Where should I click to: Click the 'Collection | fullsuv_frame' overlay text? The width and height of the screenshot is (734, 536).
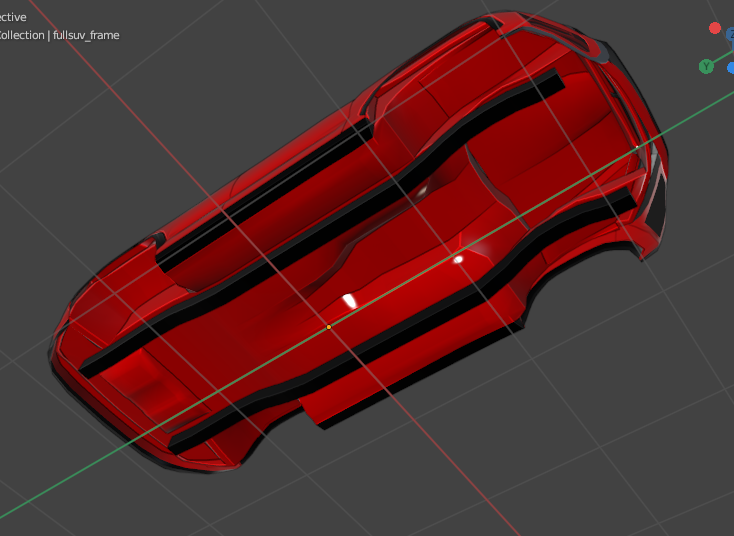pos(59,35)
